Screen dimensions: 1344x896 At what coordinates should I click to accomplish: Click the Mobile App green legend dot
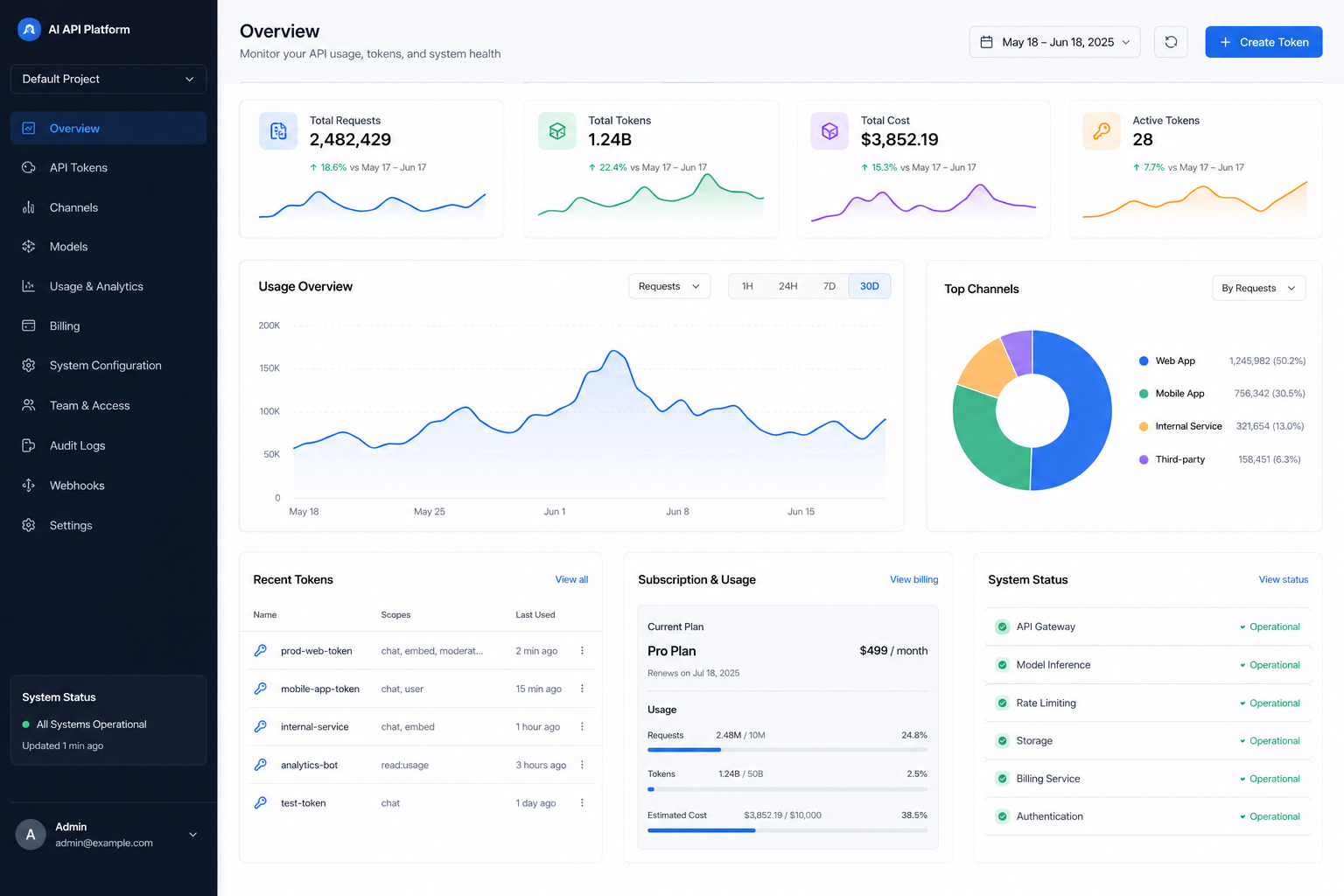pos(1144,394)
